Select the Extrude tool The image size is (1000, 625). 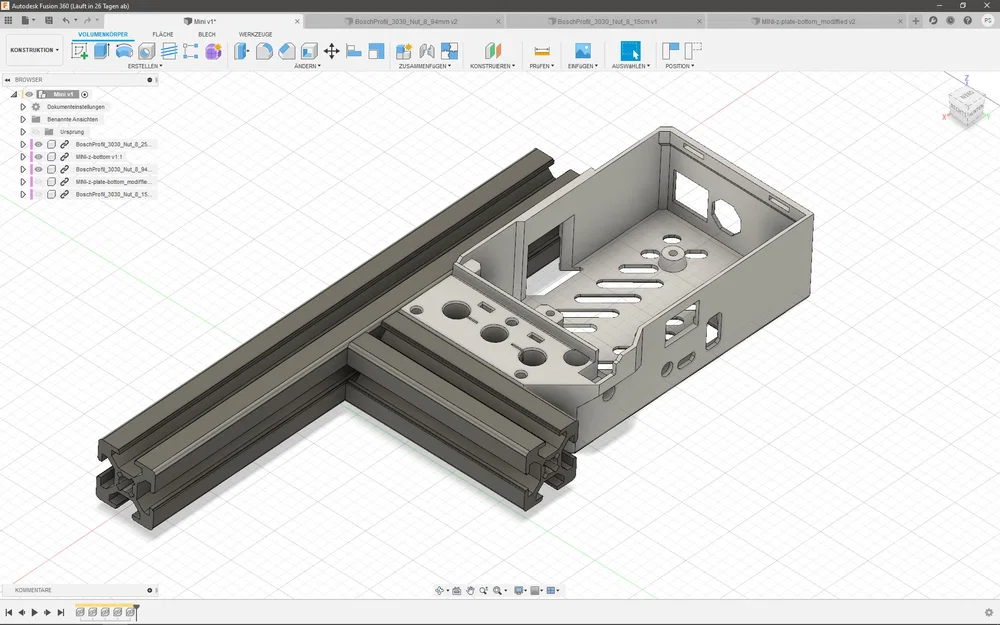point(101,51)
